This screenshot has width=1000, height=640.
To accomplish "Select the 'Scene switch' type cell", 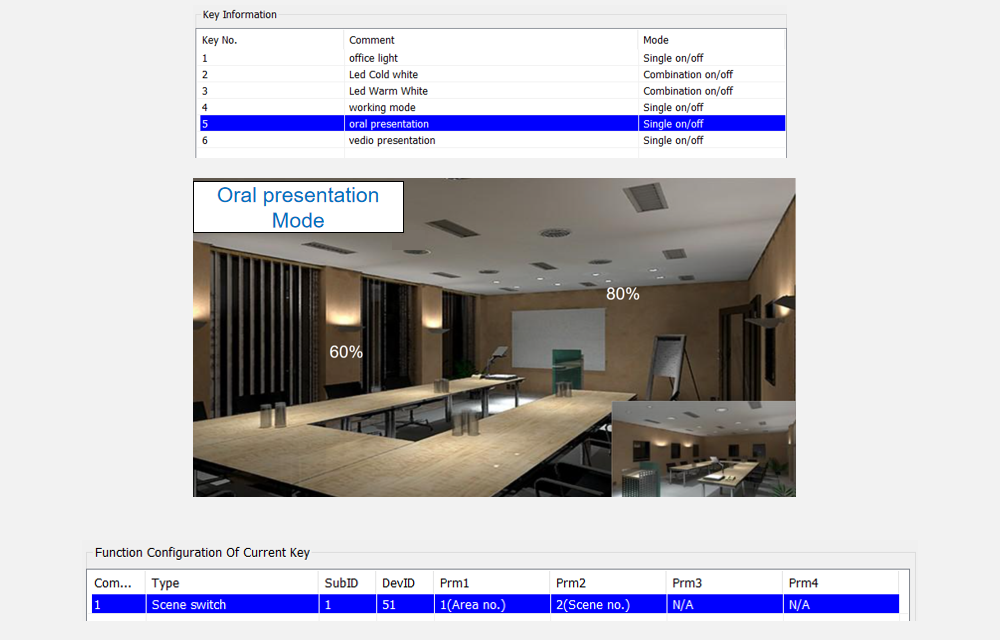I will click(x=232, y=604).
